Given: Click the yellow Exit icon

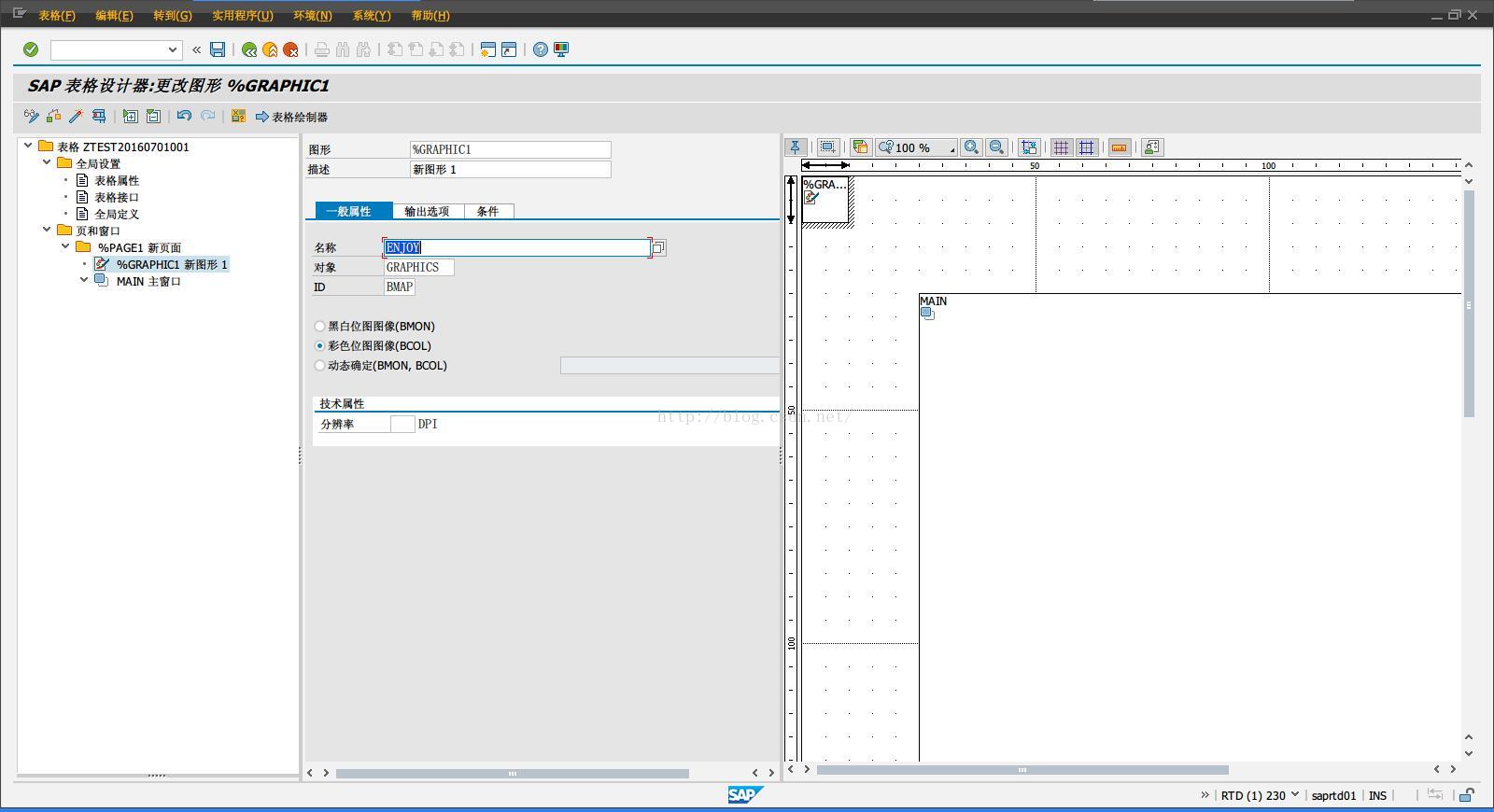Looking at the screenshot, I should click(270, 49).
